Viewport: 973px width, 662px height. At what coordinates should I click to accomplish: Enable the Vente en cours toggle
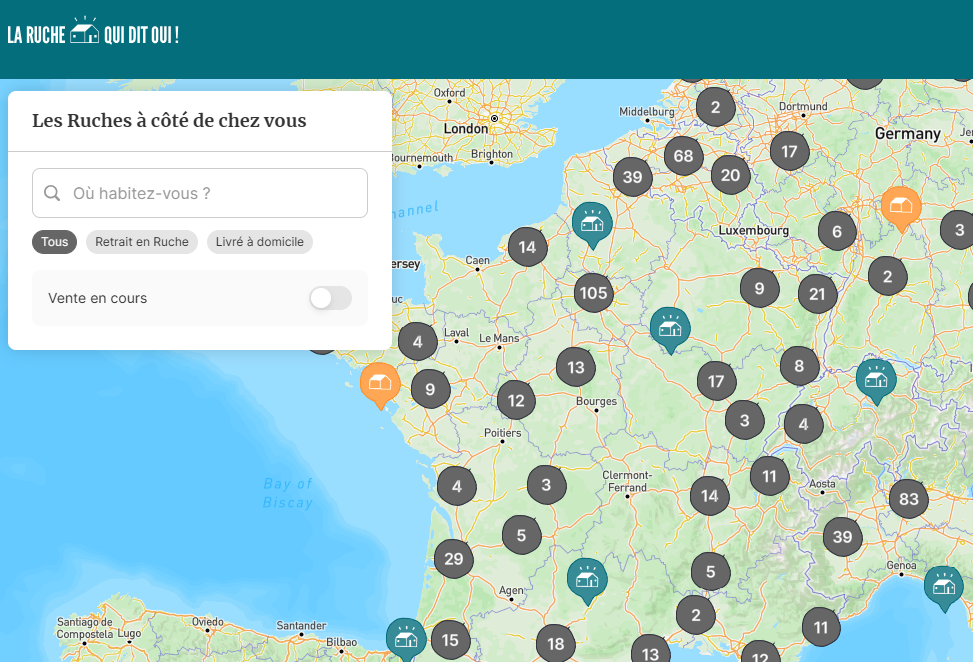(330, 298)
